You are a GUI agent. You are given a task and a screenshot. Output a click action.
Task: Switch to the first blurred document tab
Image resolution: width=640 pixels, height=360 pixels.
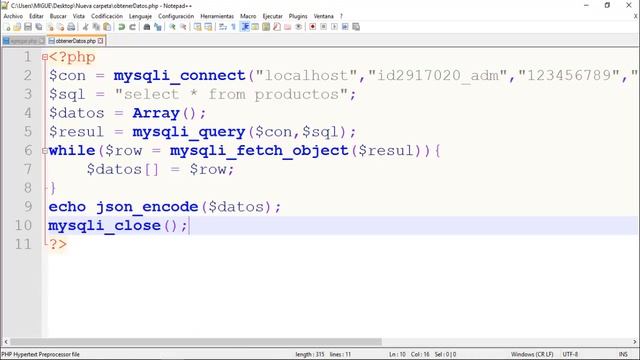[24, 41]
